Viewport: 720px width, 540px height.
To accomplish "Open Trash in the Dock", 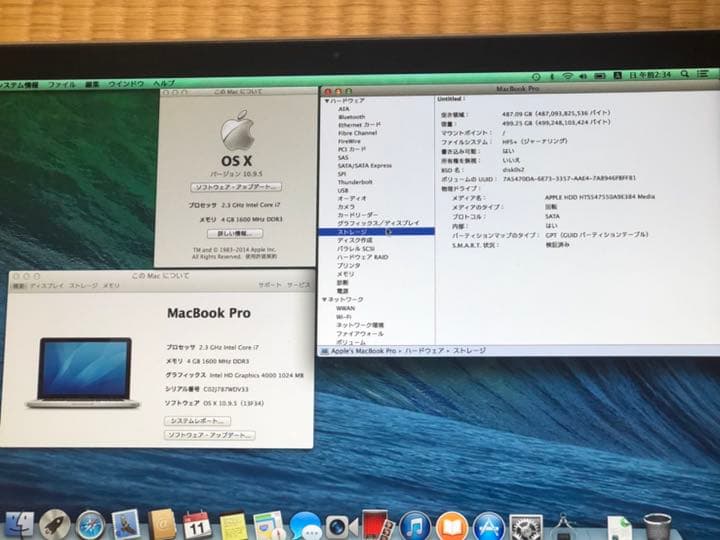I will (x=657, y=527).
